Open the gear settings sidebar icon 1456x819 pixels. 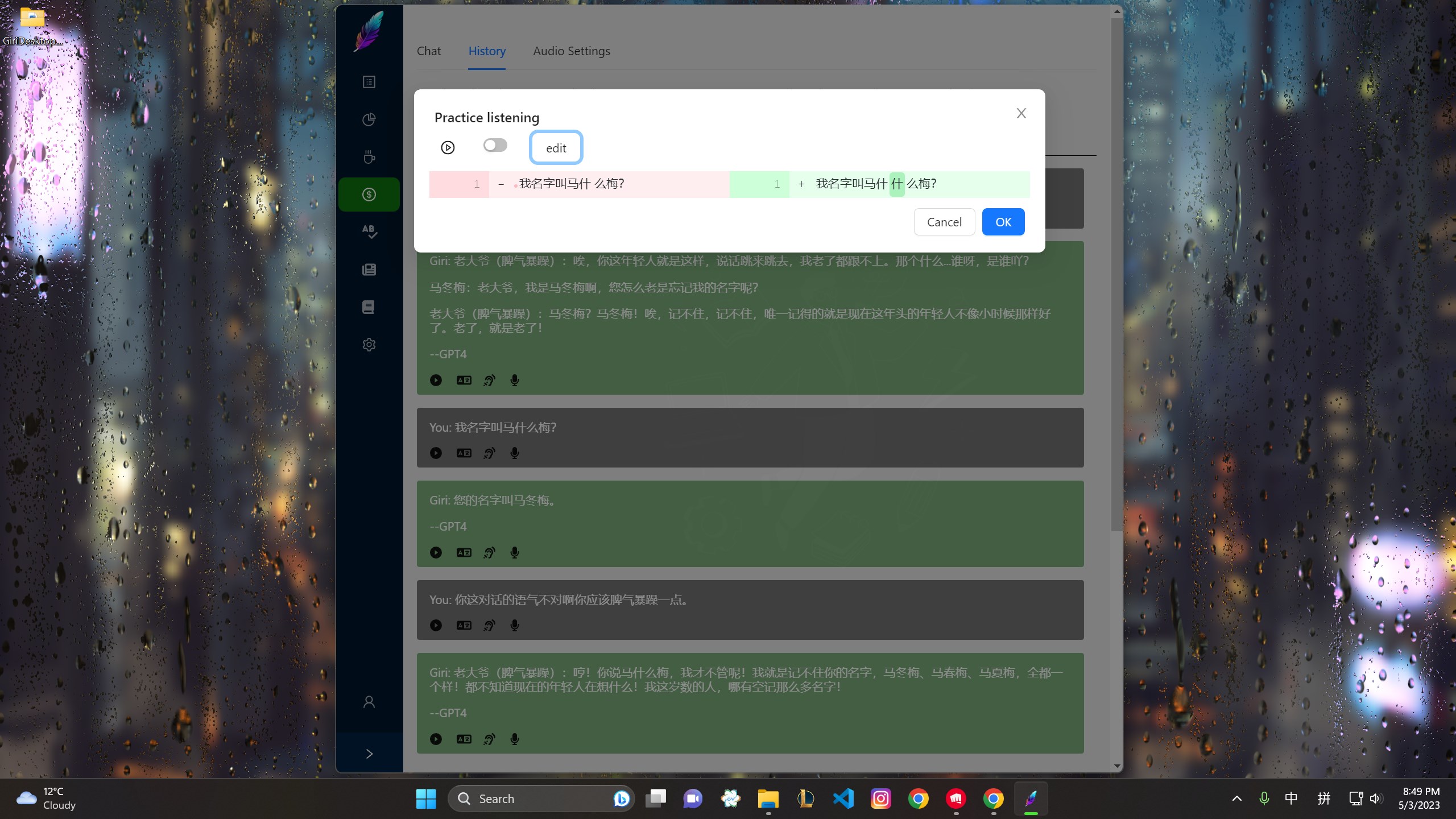(x=369, y=345)
